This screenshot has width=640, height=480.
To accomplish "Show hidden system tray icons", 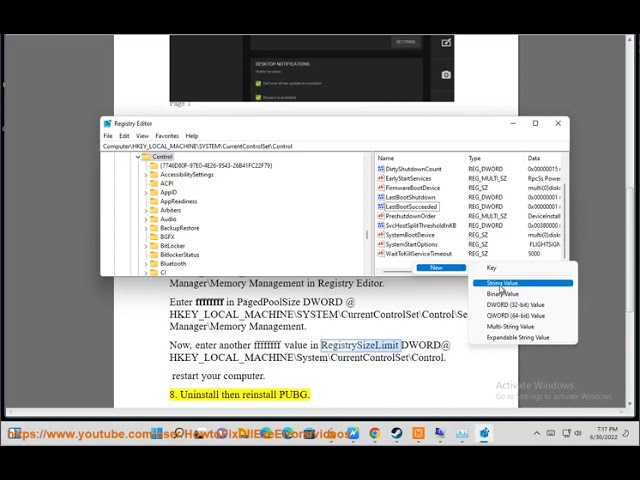I will tap(537, 433).
